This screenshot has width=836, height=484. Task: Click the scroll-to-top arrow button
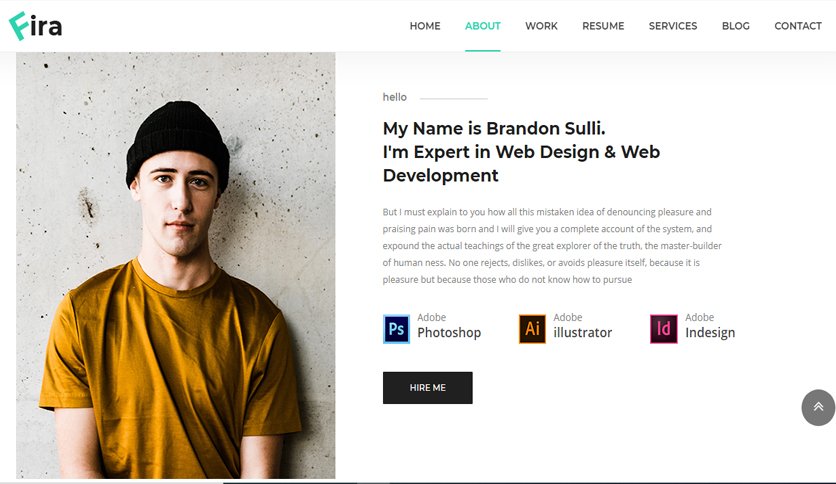[x=818, y=407]
